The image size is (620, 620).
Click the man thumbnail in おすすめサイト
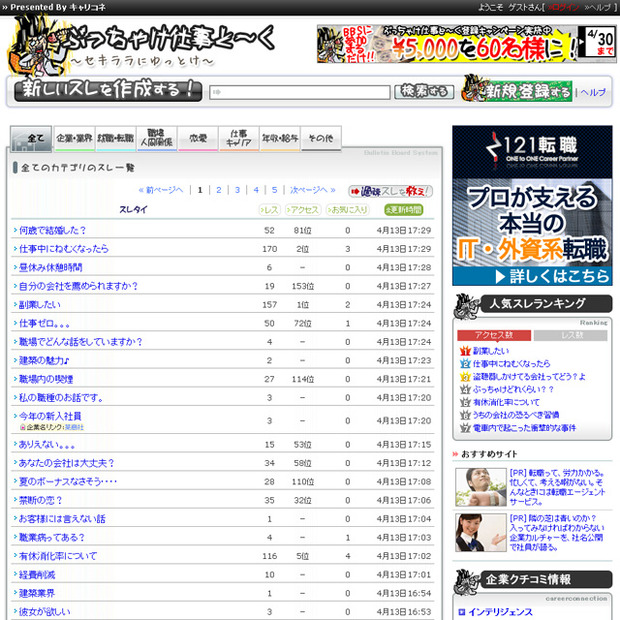coord(481,487)
